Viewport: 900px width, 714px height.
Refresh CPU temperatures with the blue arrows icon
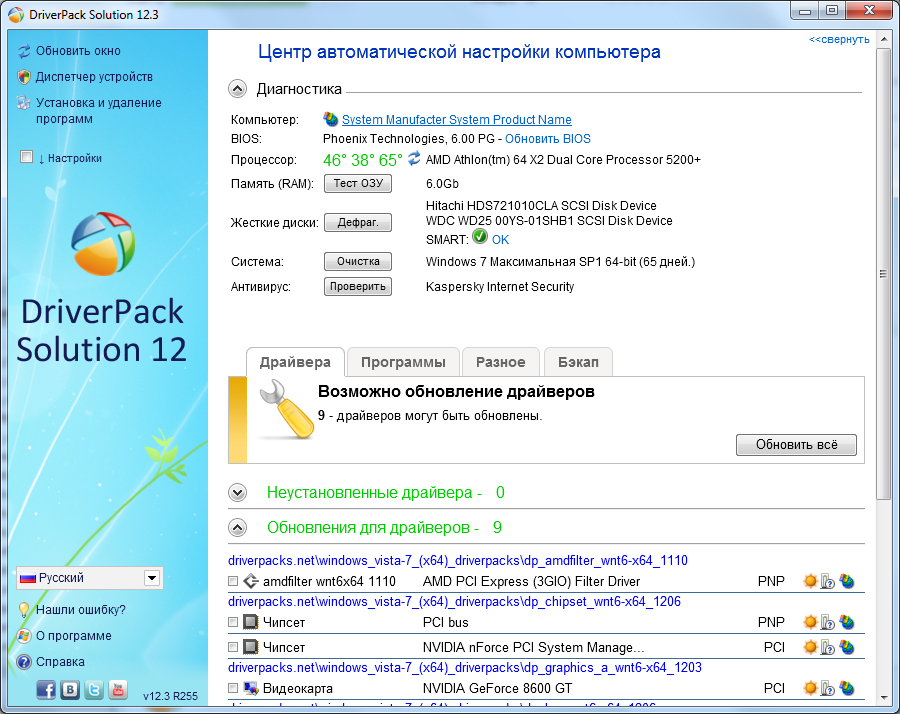pos(414,158)
